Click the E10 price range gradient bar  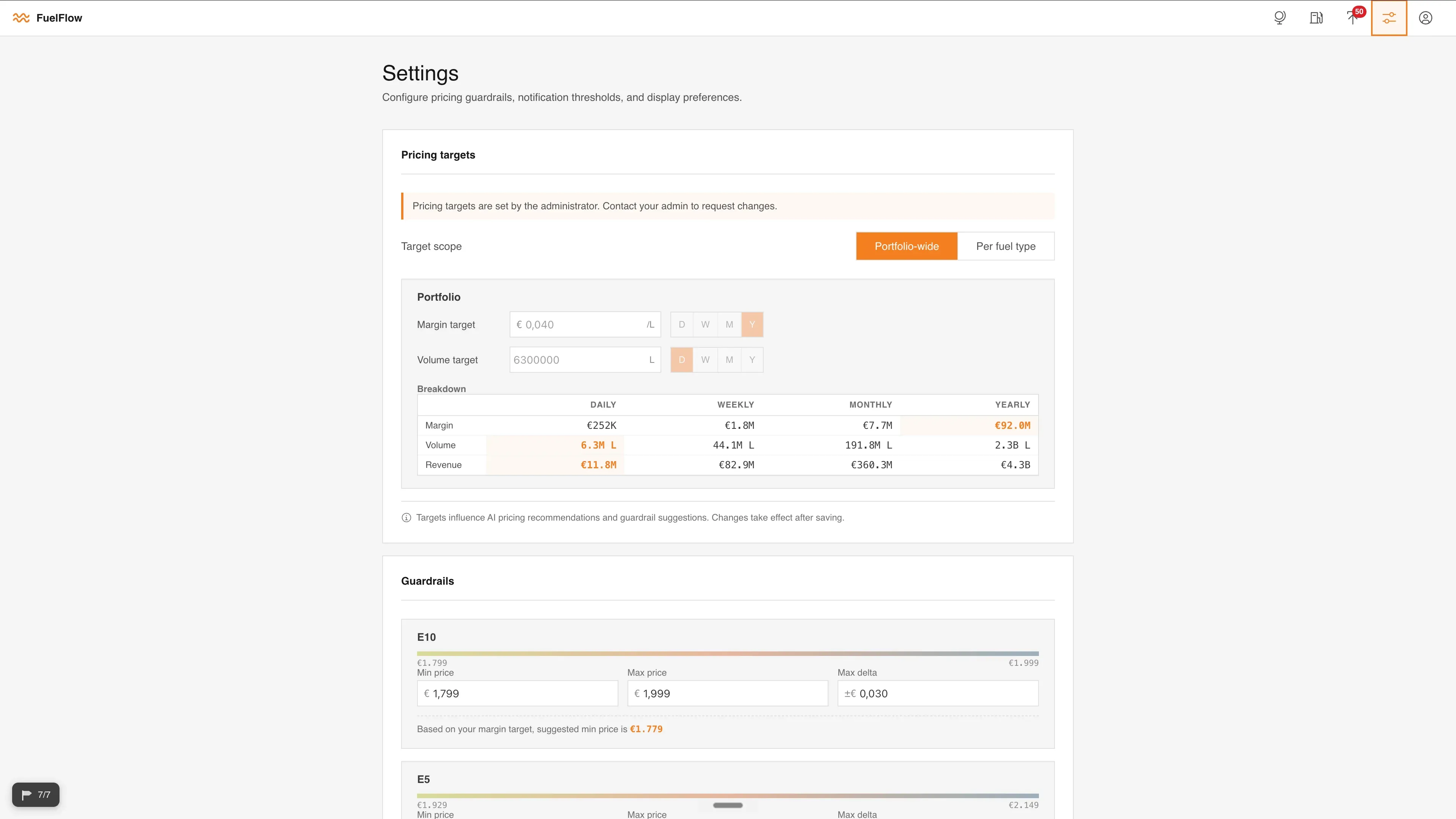[728, 653]
